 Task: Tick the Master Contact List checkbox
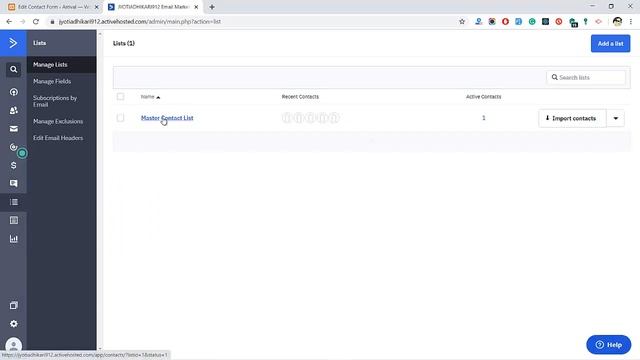coord(120,118)
